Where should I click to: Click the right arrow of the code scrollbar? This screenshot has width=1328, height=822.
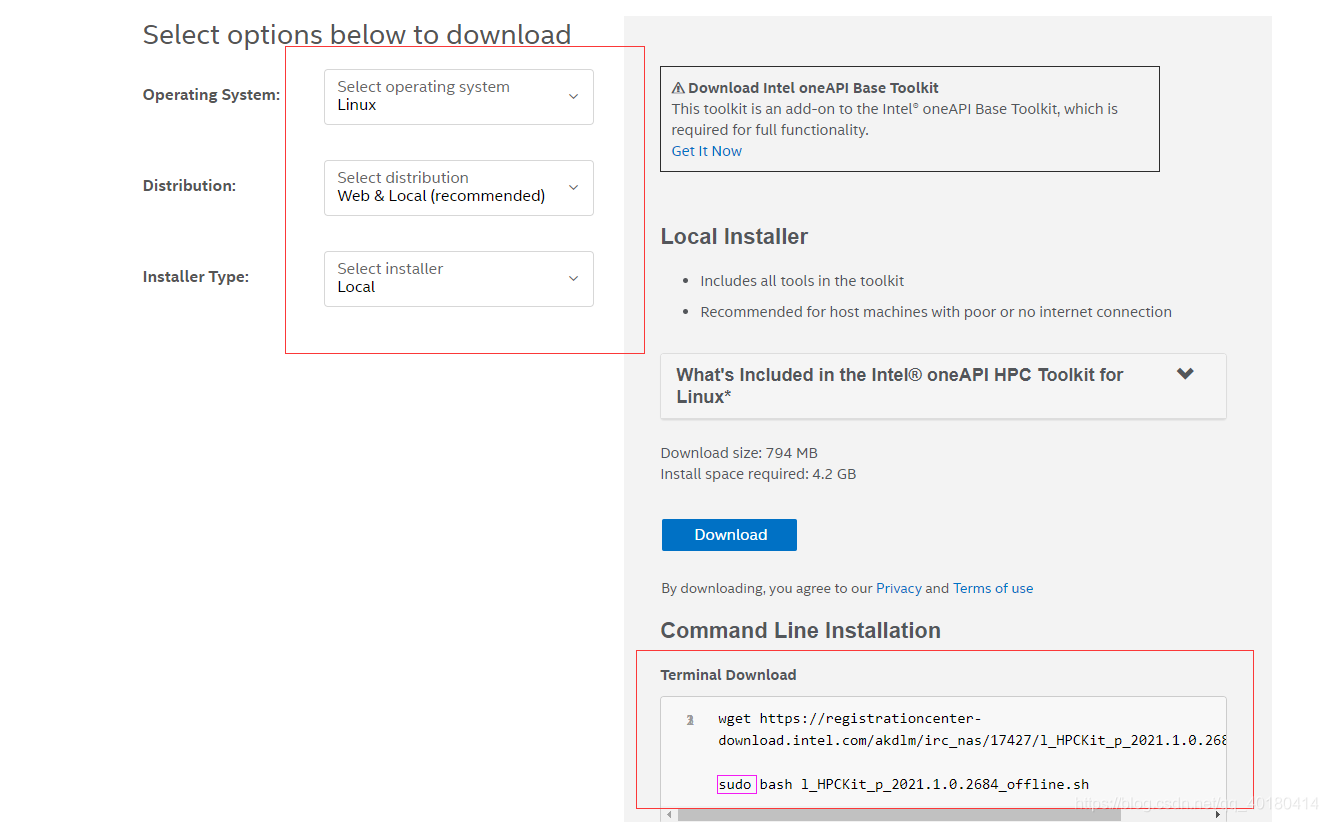click(1218, 815)
